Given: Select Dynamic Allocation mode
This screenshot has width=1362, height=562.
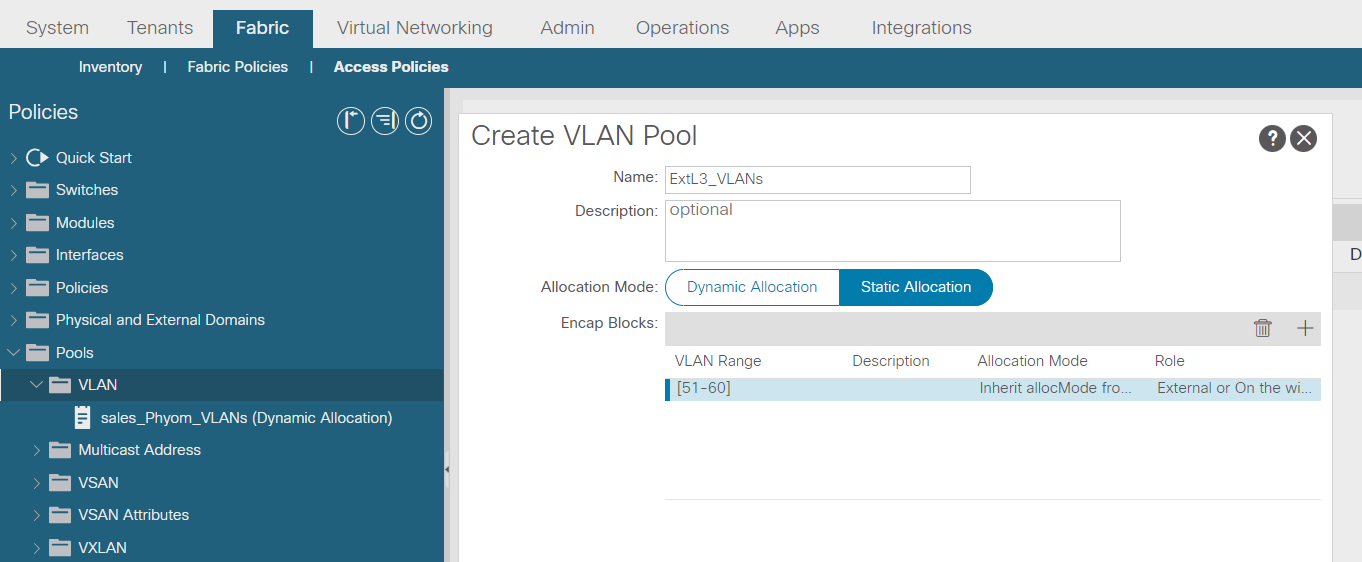Looking at the screenshot, I should [x=752, y=287].
